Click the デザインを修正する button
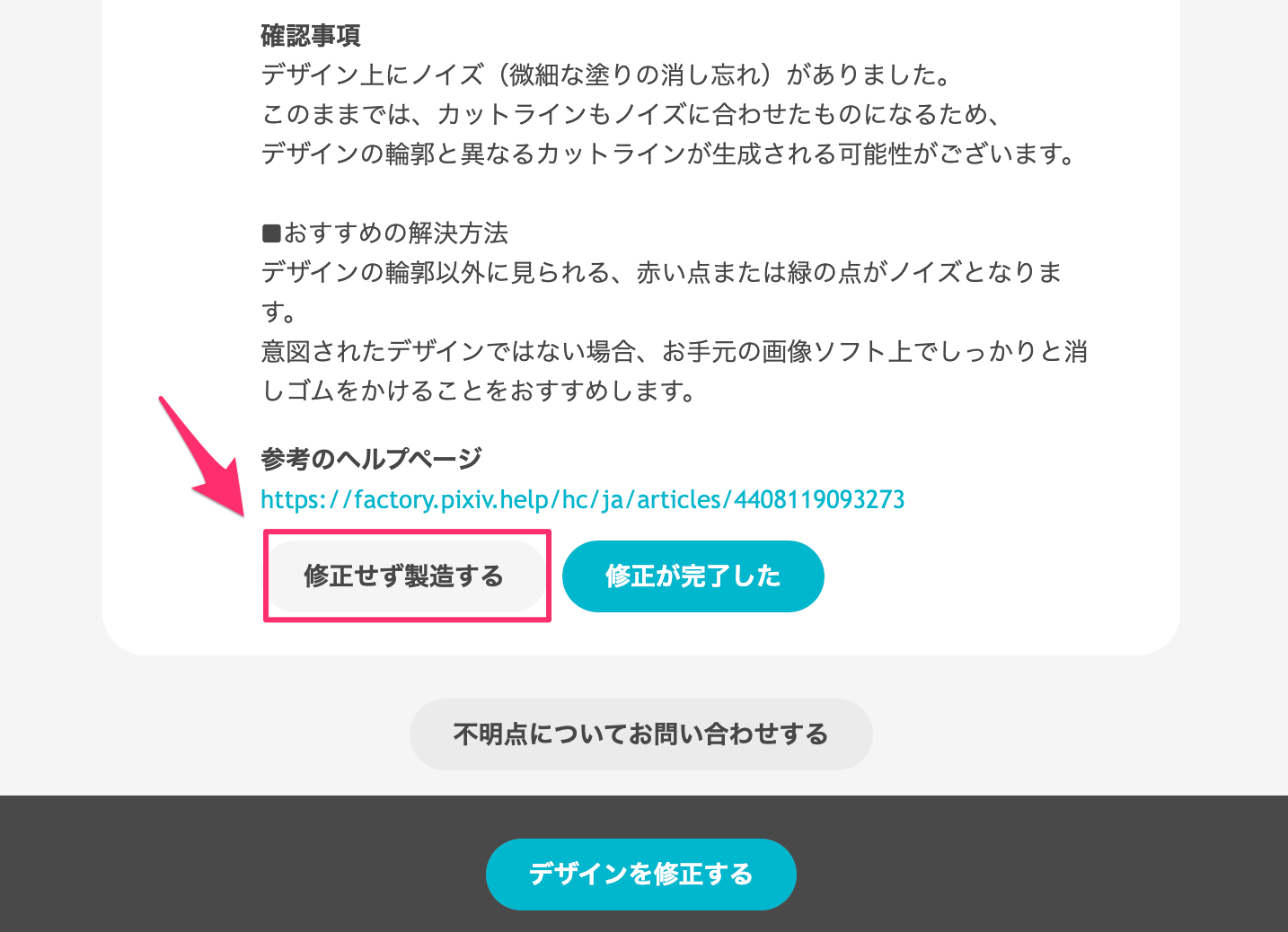Viewport: 1288px width, 932px height. pyautogui.click(x=641, y=874)
